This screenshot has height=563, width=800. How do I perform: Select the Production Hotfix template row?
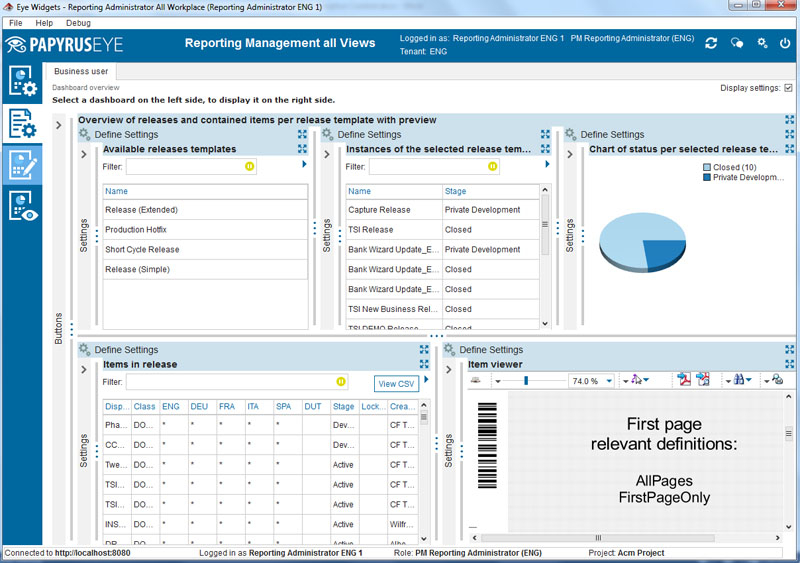[205, 230]
